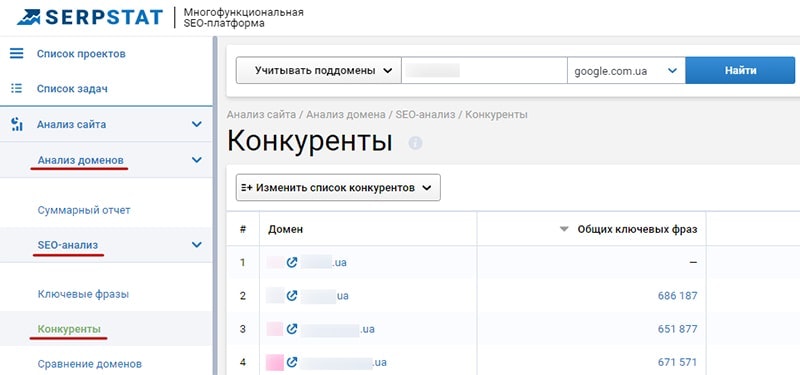The width and height of the screenshot is (800, 375).
Task: Select Анализ доменов section
Action: click(x=81, y=160)
